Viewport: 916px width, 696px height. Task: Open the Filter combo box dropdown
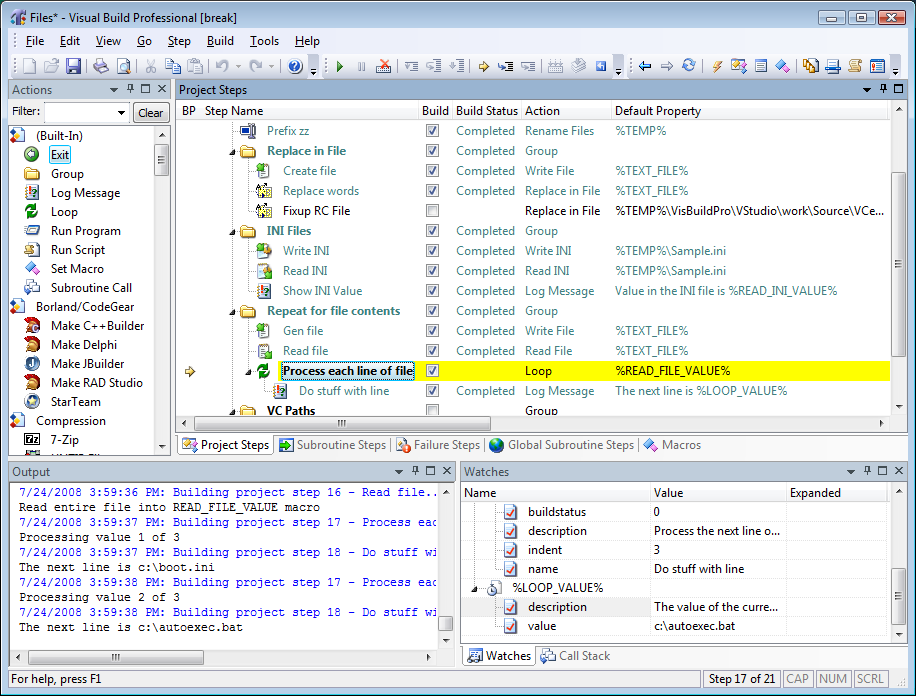click(x=122, y=113)
